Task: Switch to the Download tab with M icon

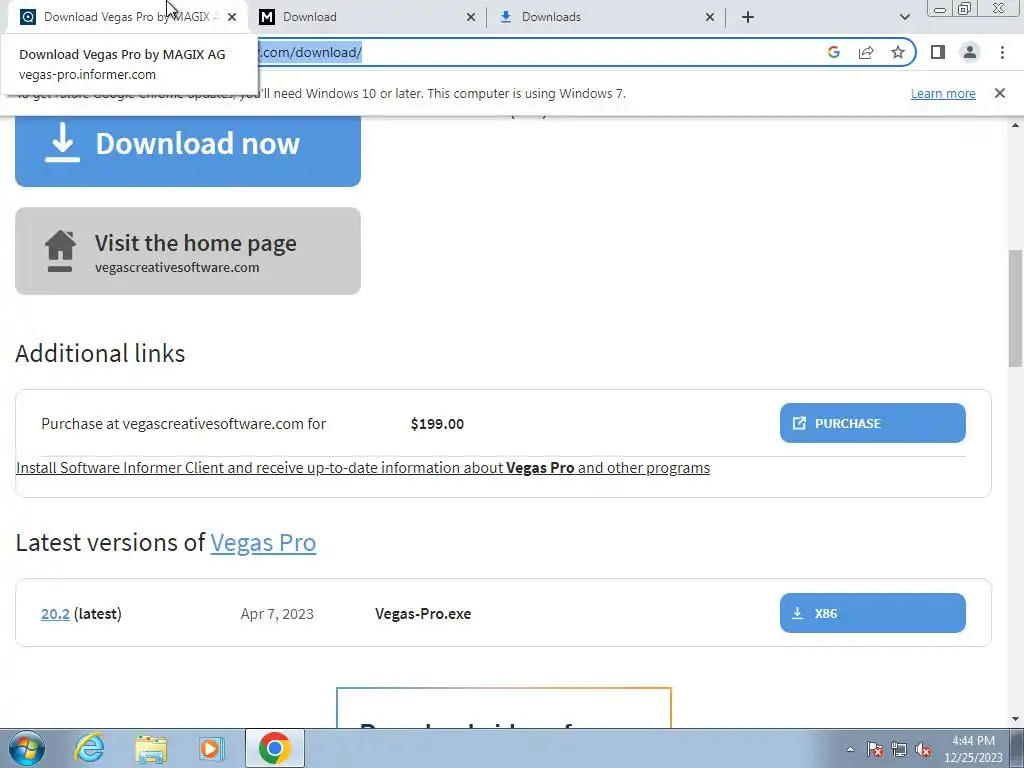Action: pyautogui.click(x=366, y=17)
